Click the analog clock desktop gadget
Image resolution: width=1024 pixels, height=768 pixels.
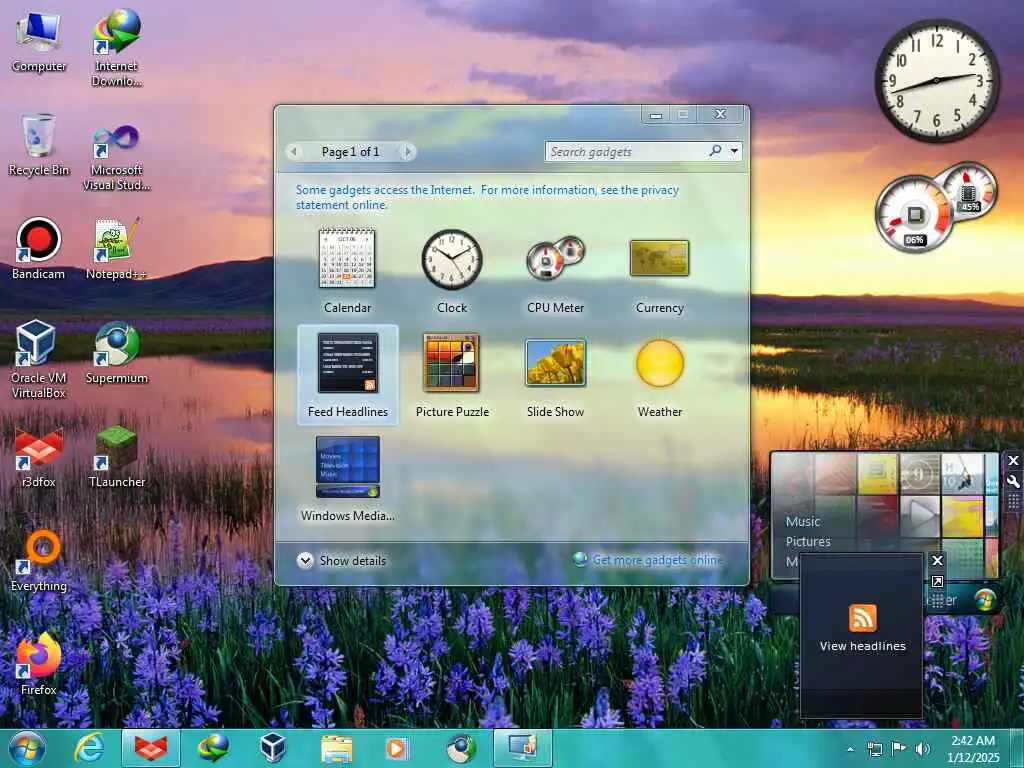coord(936,80)
